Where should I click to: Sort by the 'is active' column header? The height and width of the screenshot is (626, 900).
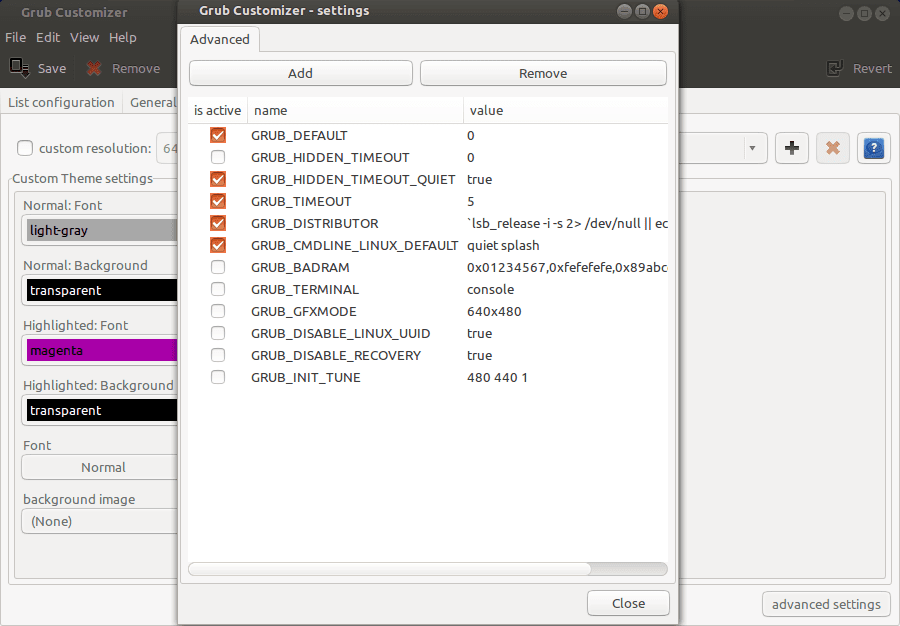coord(218,110)
